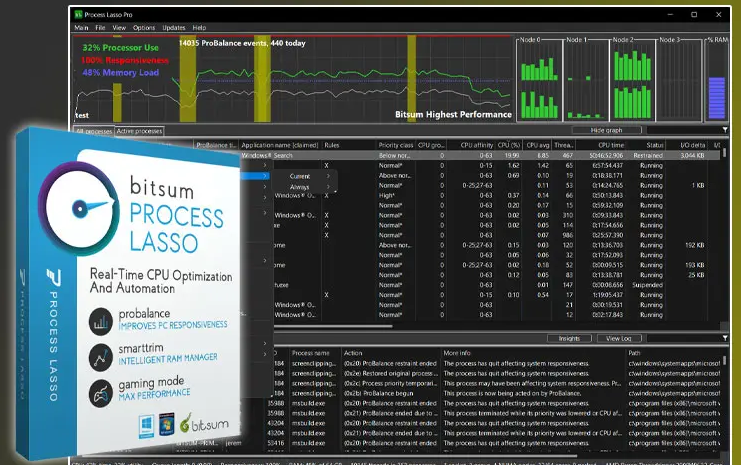Click the process list vertical scrollbar thumb
This screenshot has height=465, width=741.
tap(724, 153)
